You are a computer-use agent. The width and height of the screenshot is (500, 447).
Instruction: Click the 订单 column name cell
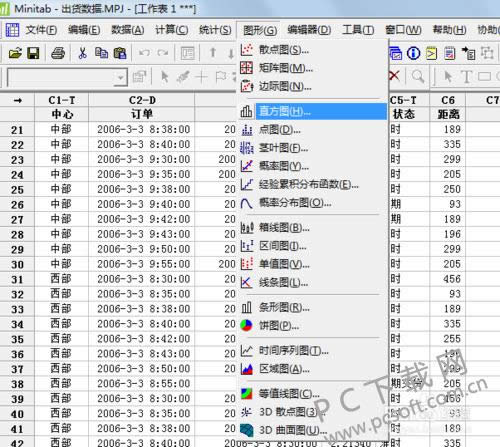click(x=142, y=114)
